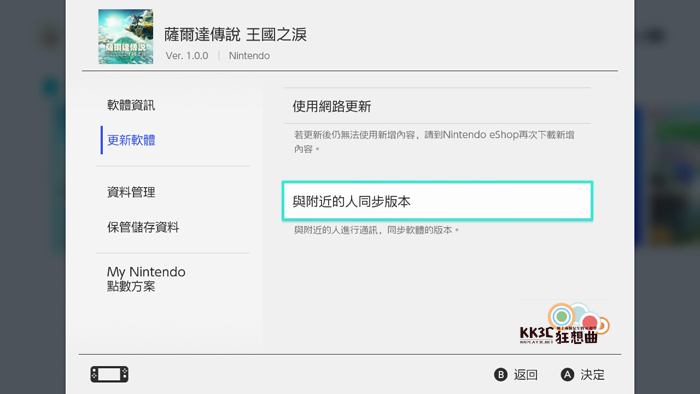Click the Nintendo publisher text
Screen dimensions: 700x394
(x=249, y=56)
